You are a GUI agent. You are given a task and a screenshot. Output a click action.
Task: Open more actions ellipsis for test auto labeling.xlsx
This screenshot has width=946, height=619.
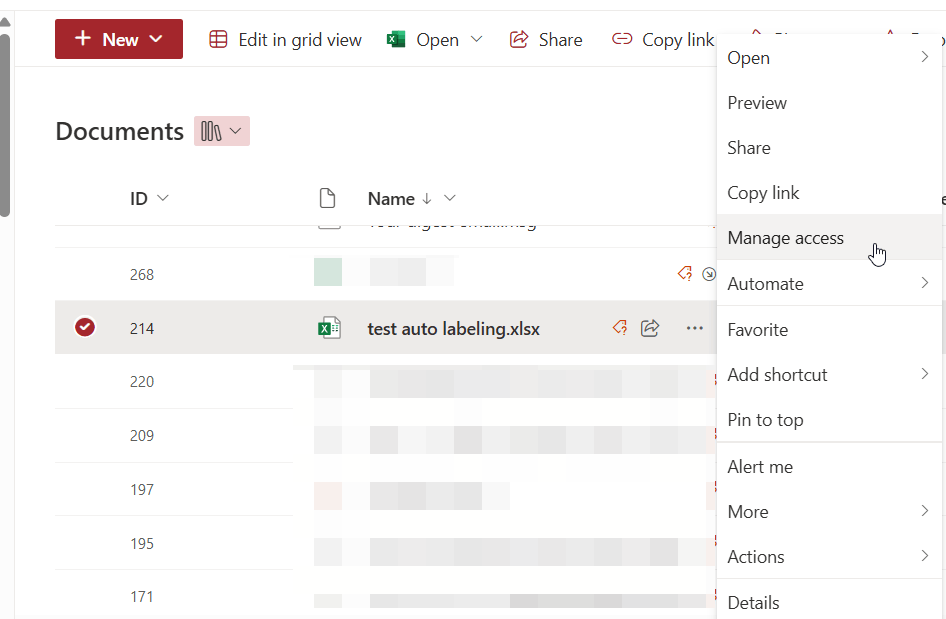coord(694,327)
